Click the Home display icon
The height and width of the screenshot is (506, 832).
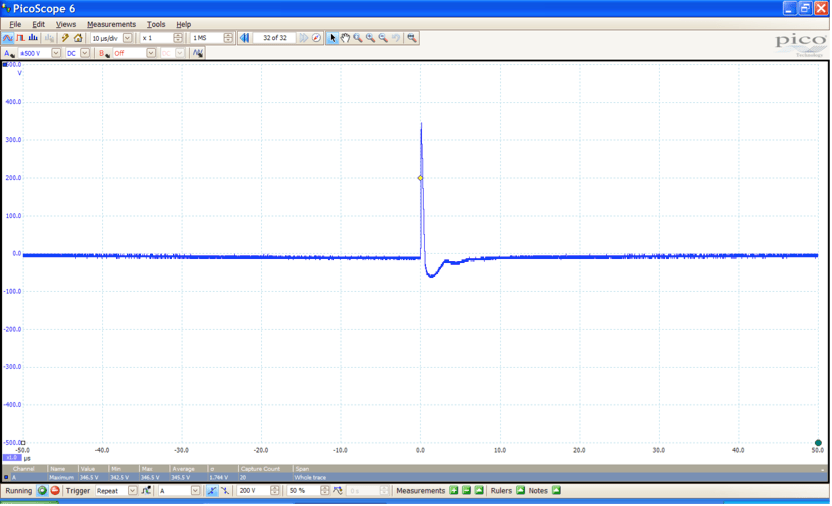[x=78, y=38]
